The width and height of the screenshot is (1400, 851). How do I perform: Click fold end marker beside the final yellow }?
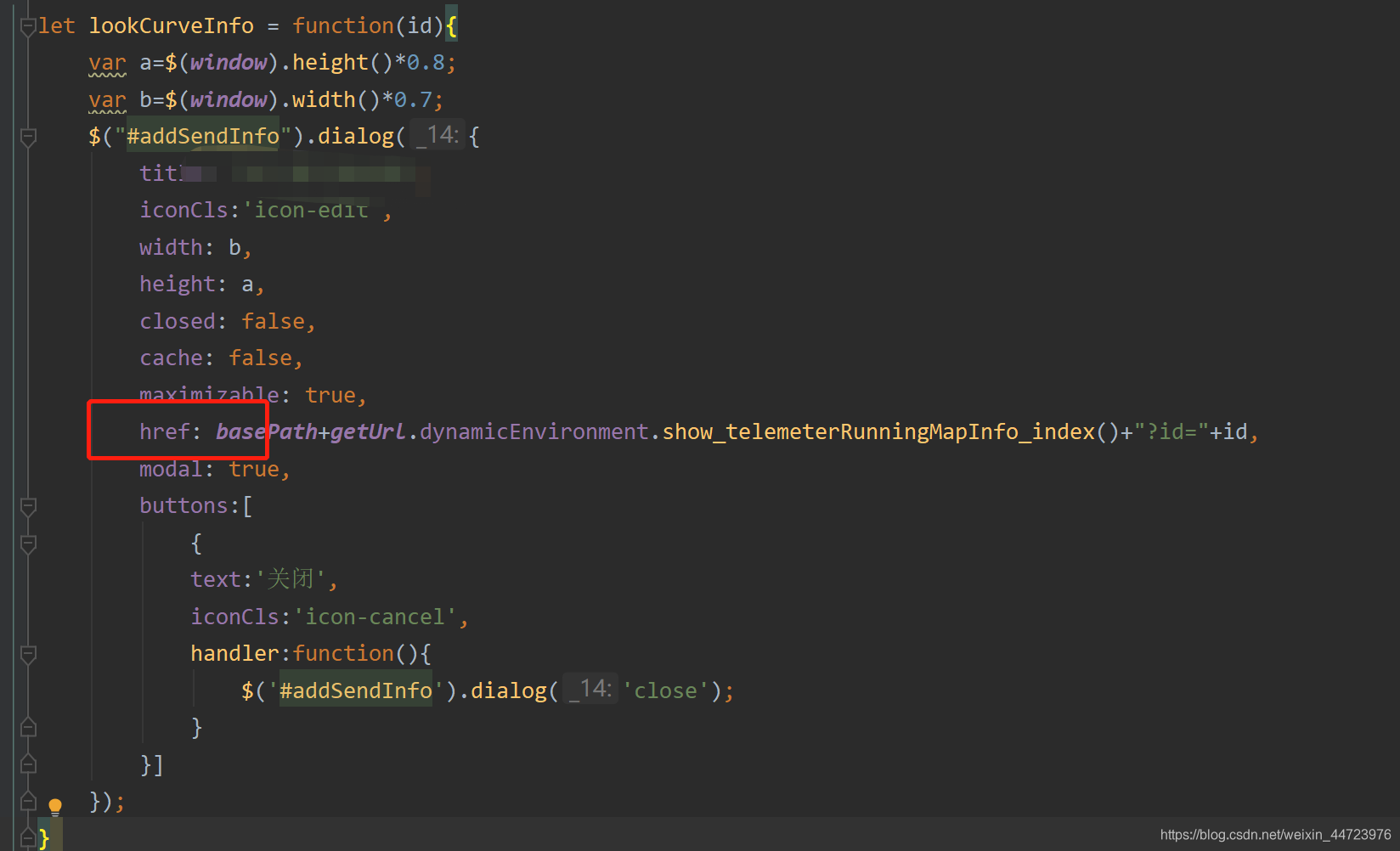(28, 839)
